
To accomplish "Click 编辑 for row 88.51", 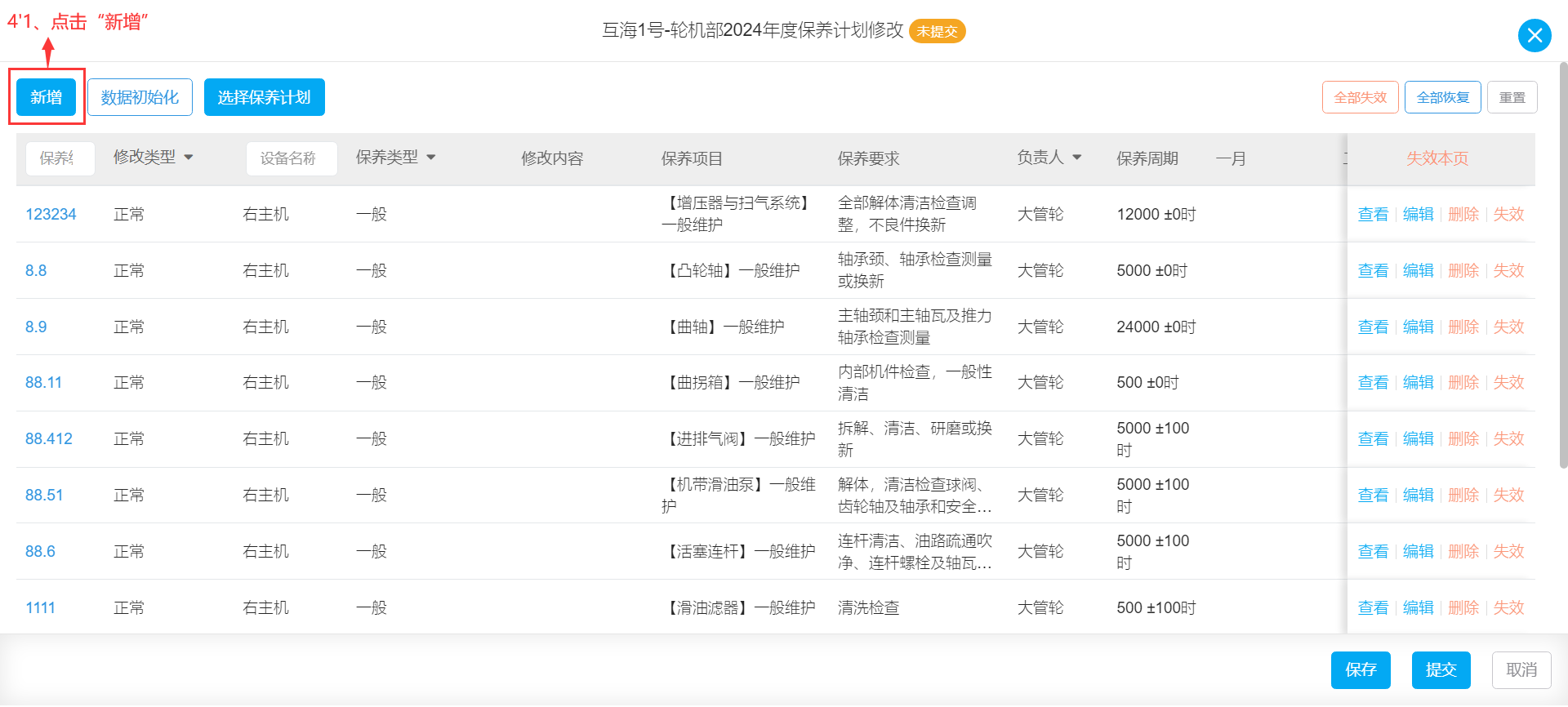I will pyautogui.click(x=1419, y=495).
